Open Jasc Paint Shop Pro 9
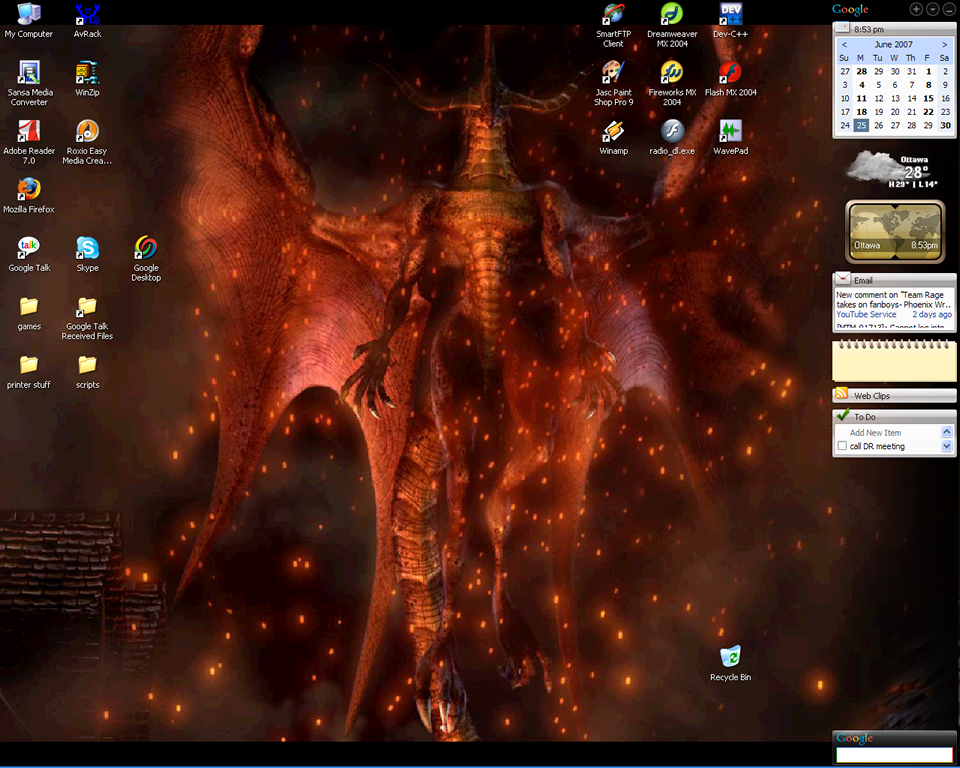 (613, 84)
